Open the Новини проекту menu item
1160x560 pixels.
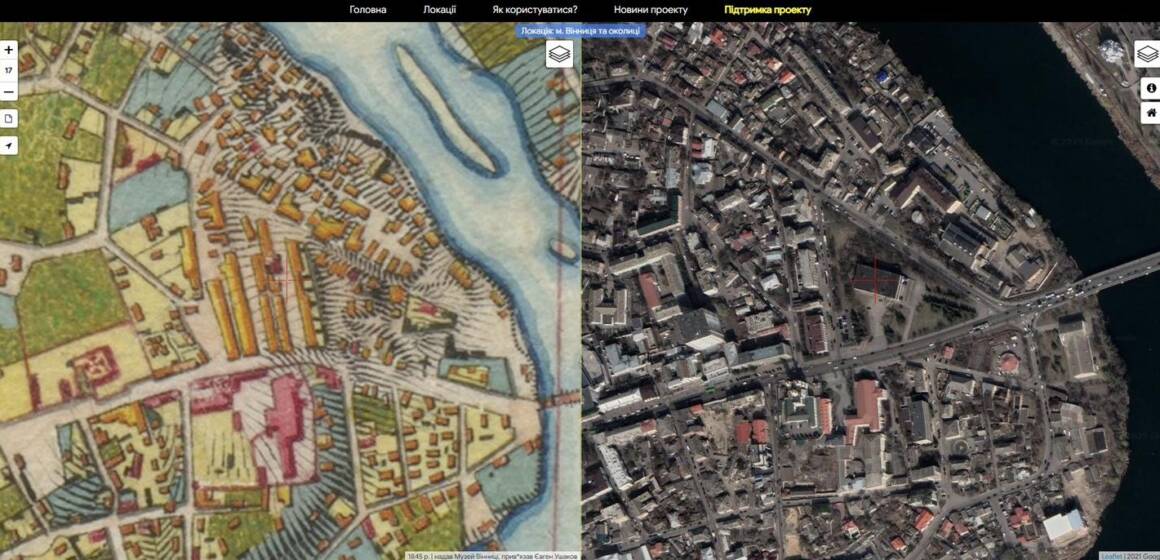click(x=650, y=10)
